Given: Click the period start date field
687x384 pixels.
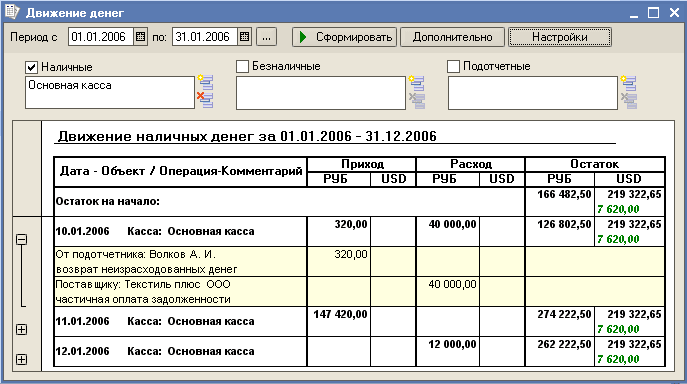Looking at the screenshot, I should pos(101,37).
